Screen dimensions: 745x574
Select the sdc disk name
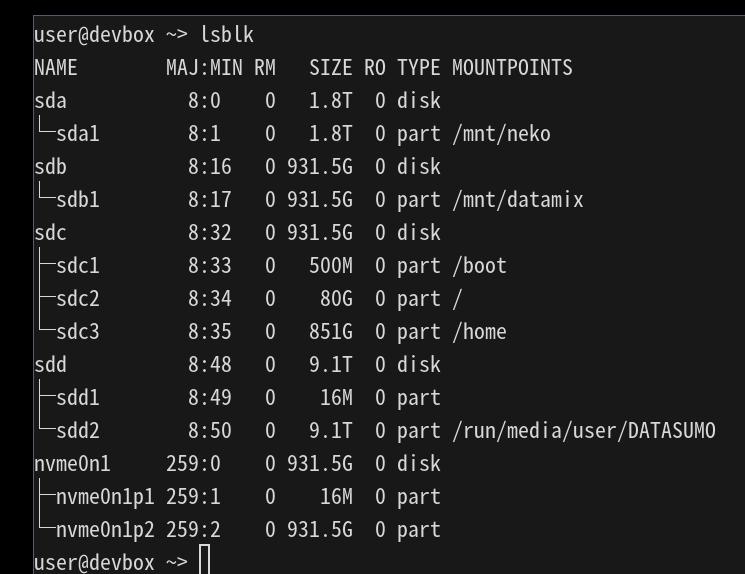pos(50,233)
